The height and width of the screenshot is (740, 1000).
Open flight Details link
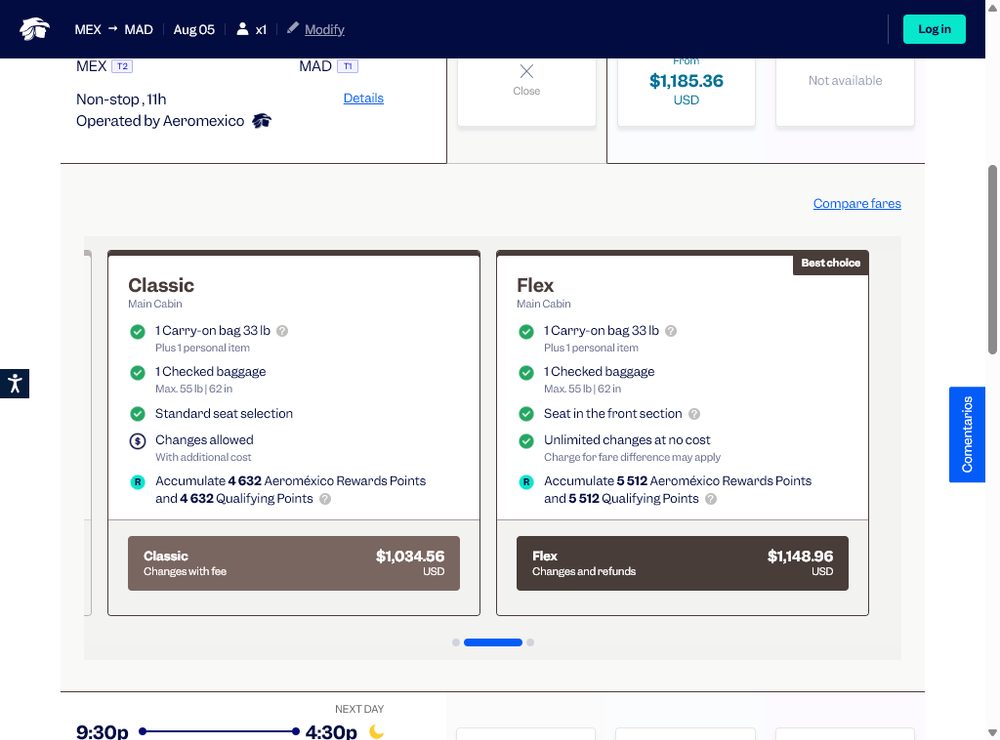364,98
